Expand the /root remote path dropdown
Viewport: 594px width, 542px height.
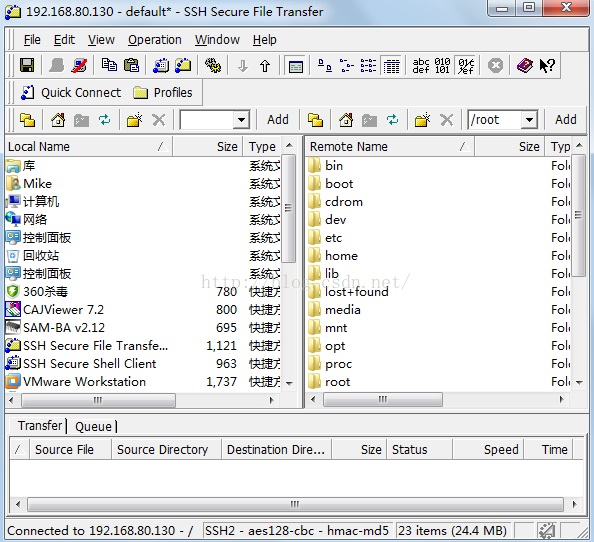tap(529, 120)
